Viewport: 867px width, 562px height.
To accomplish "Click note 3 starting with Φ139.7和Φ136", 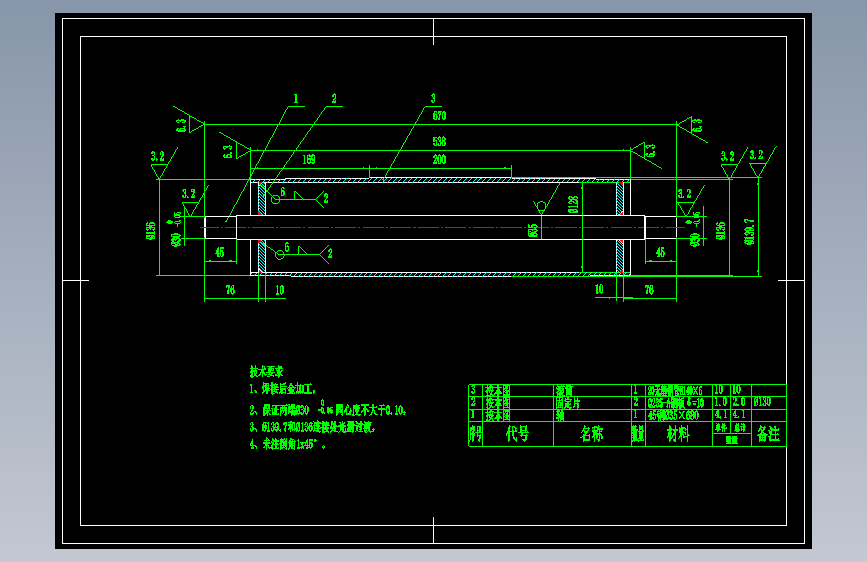I will (x=312, y=427).
